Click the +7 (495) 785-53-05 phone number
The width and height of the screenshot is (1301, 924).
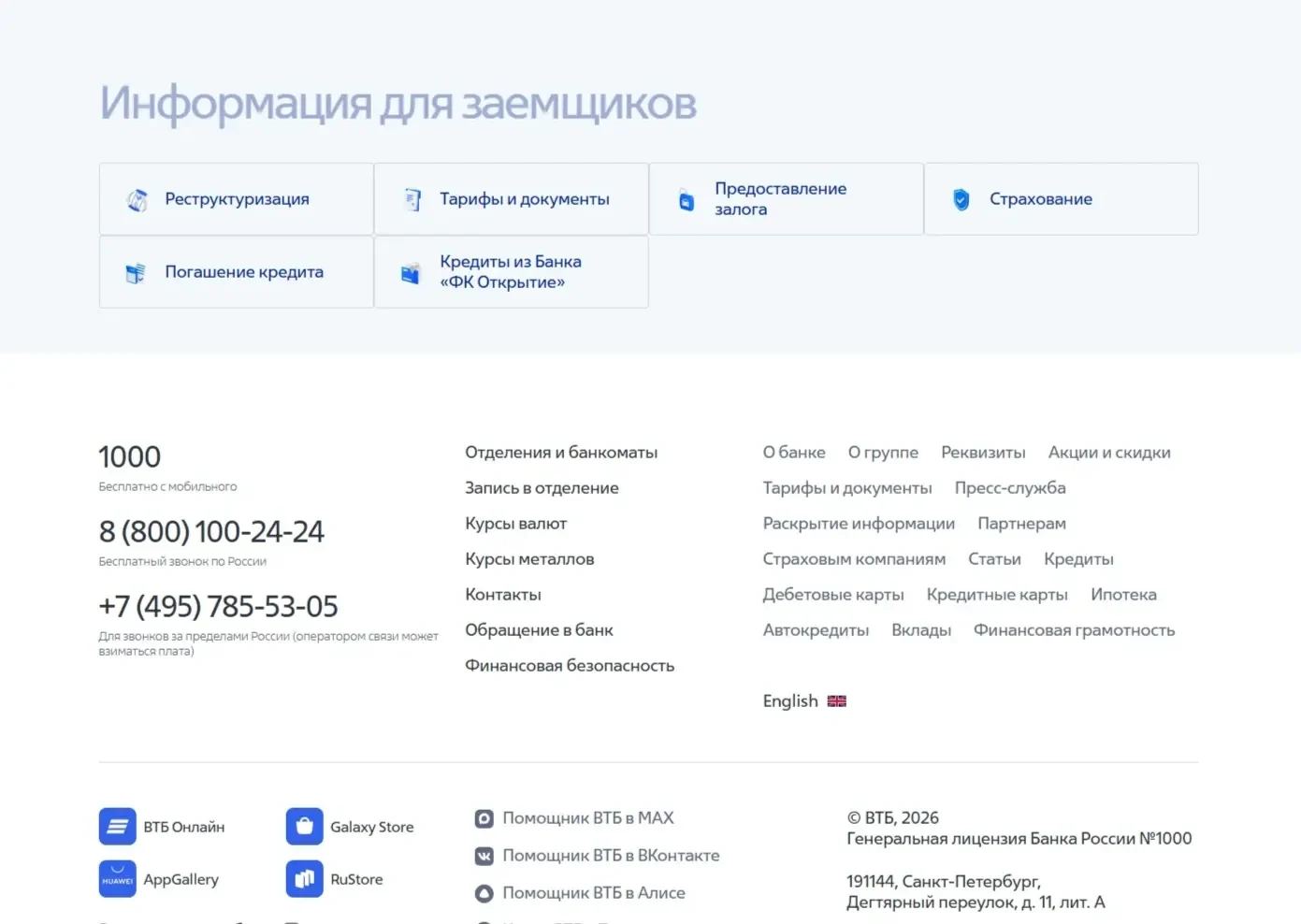pos(218,607)
